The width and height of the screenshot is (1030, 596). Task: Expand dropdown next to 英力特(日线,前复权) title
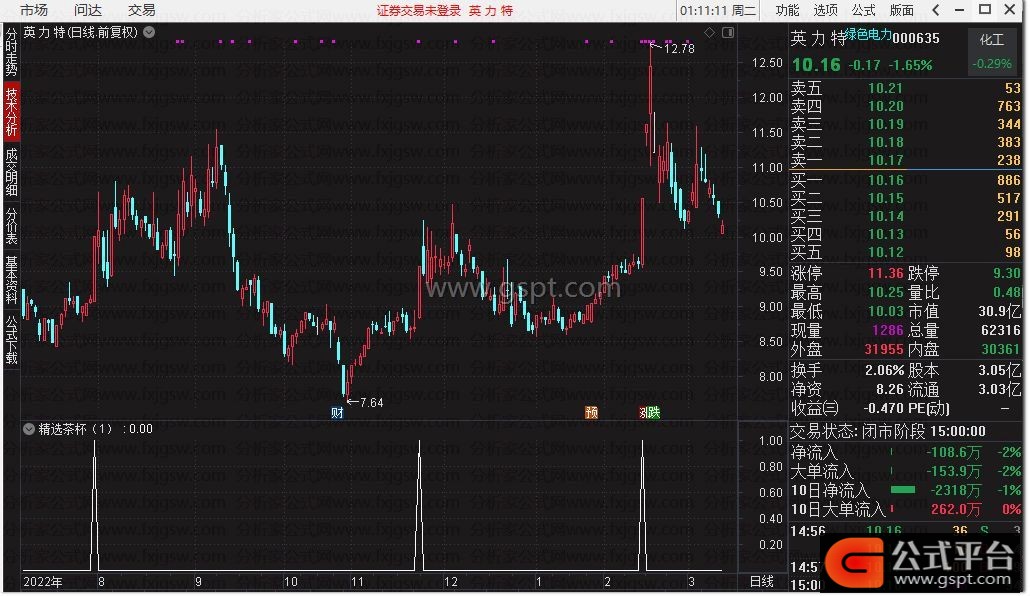(149, 32)
